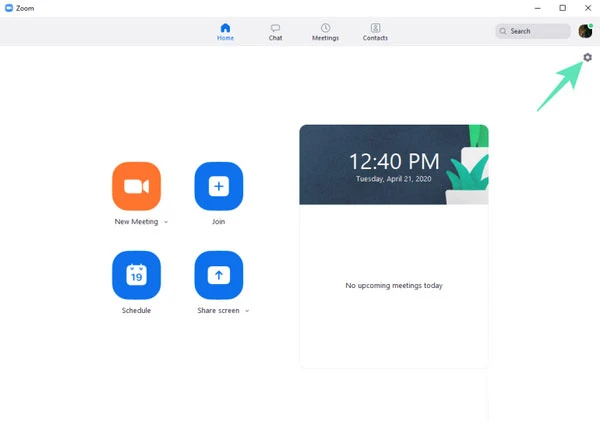Open the Contacts tab

point(375,32)
